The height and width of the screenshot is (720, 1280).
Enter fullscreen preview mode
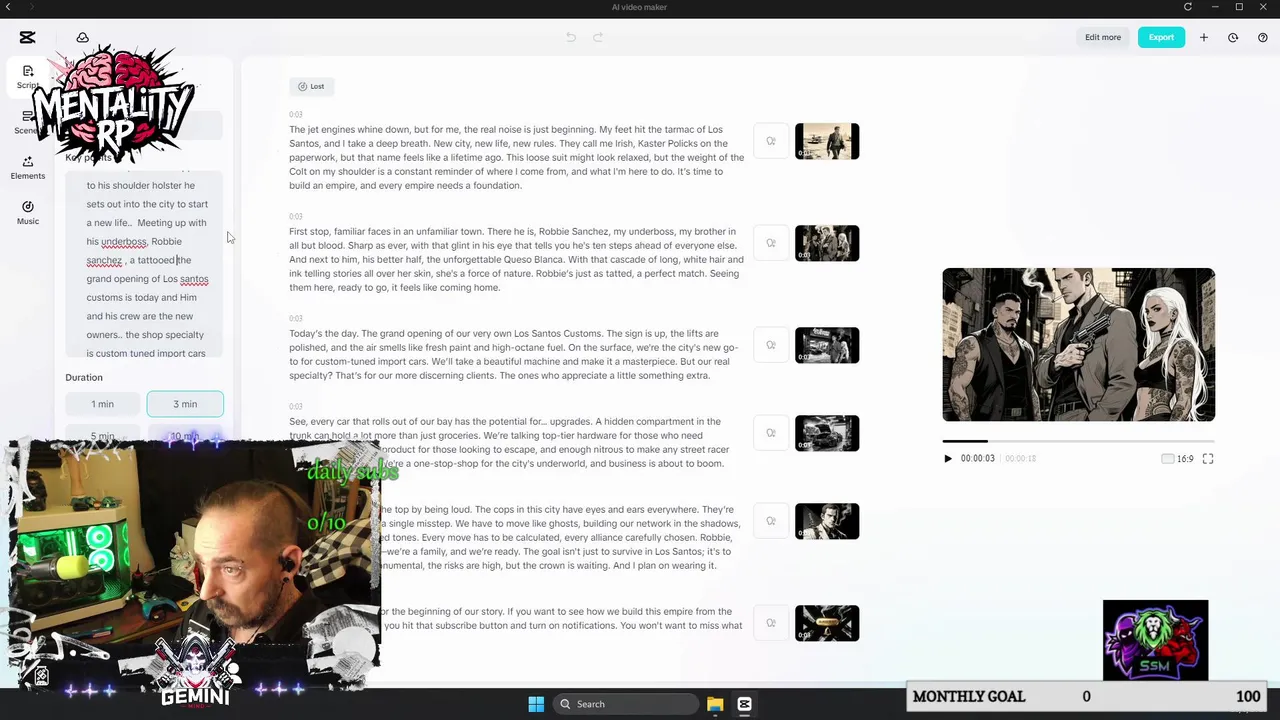click(1208, 459)
